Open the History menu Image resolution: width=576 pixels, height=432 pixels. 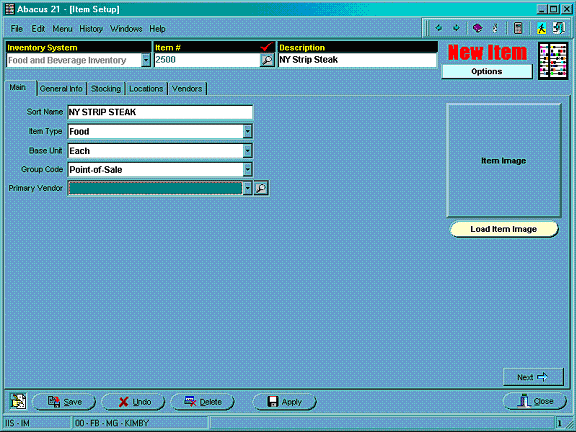91,29
